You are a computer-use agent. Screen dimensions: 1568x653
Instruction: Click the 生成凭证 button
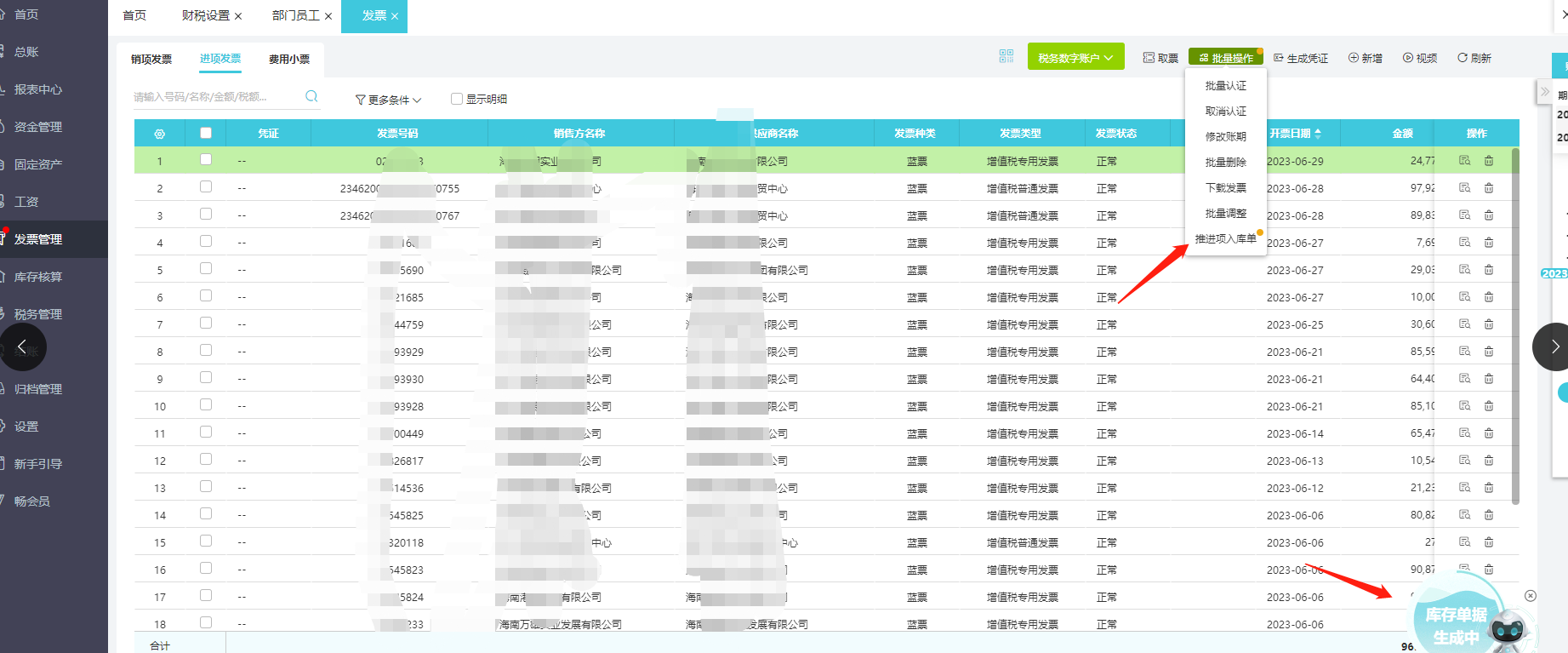(x=1301, y=58)
